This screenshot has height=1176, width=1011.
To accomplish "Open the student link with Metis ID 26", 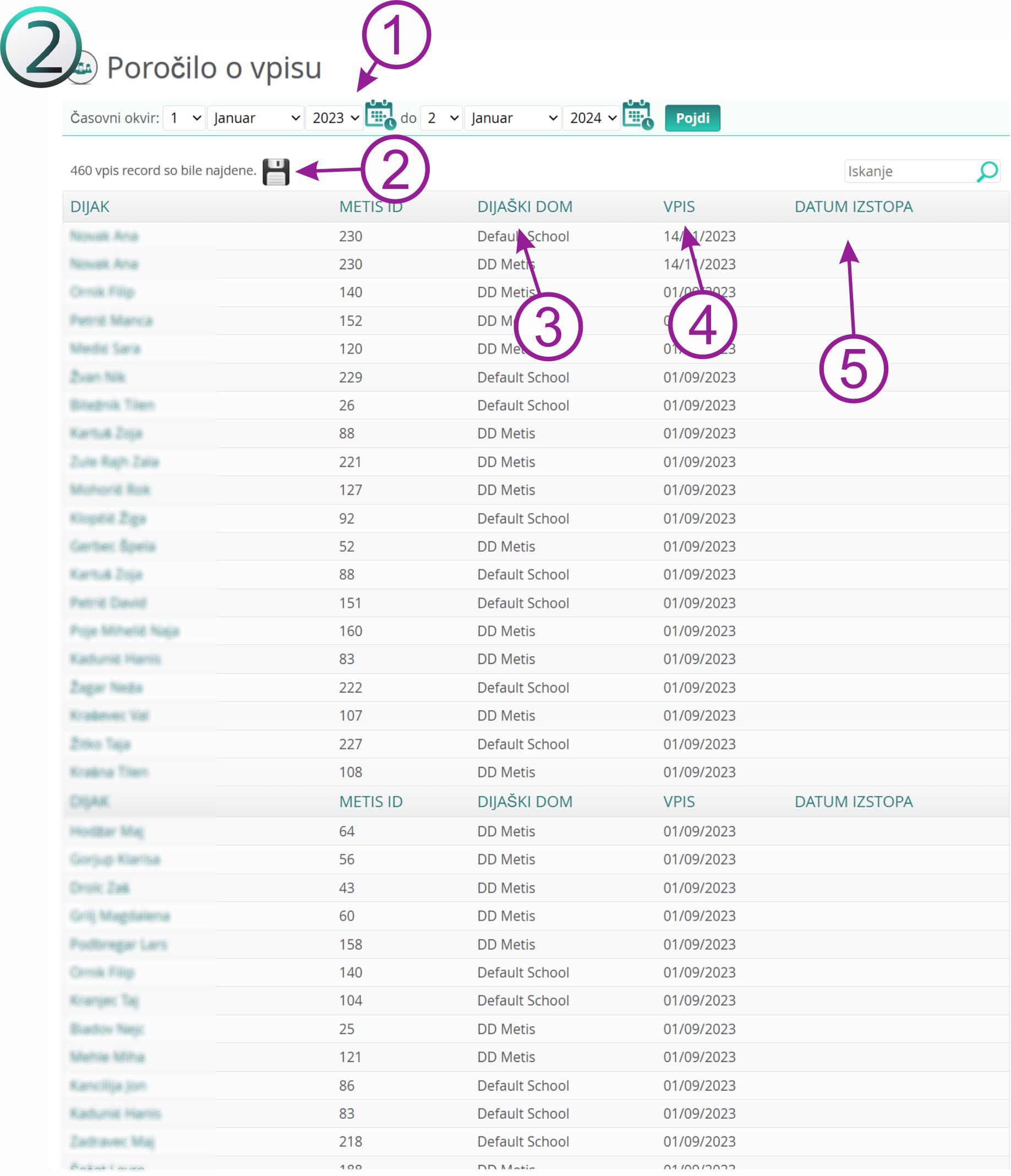I will 112,405.
